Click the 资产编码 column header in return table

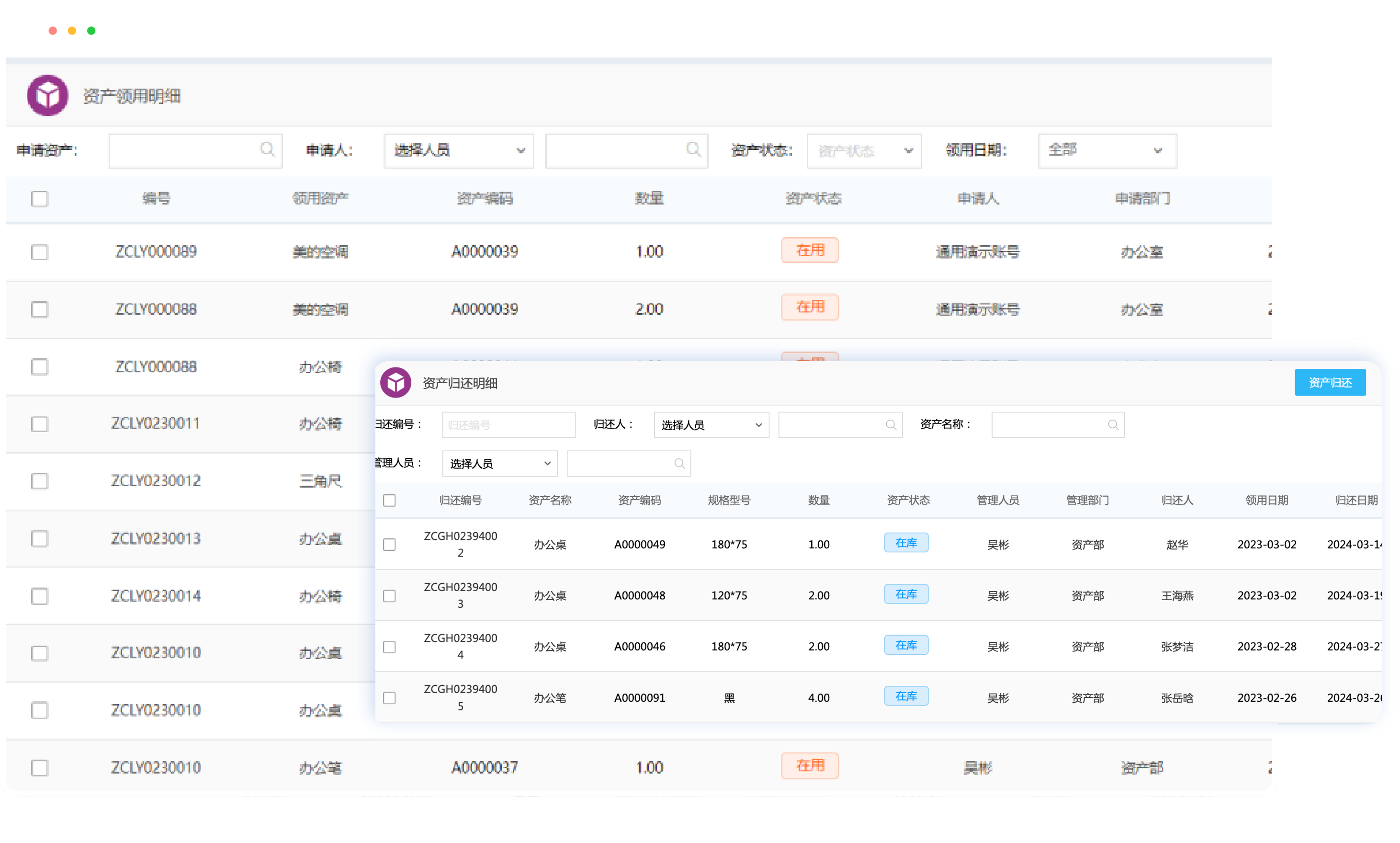639,501
